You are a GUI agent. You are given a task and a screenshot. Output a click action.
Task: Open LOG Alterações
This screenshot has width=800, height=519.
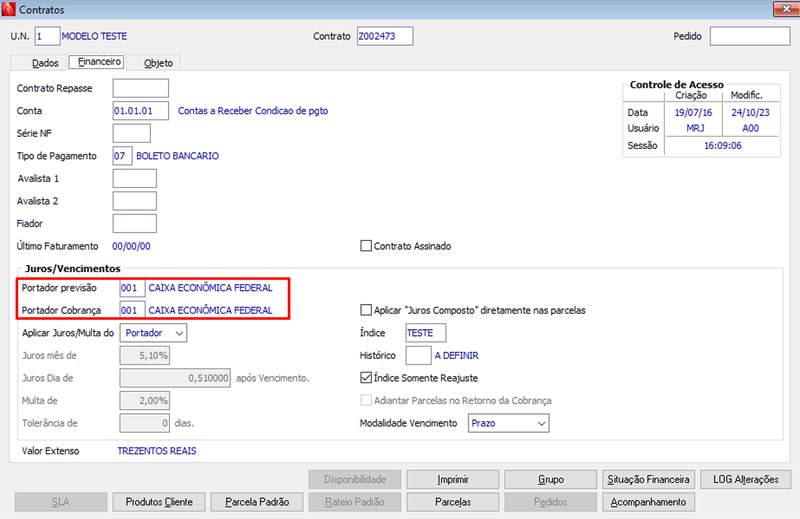(x=745, y=479)
